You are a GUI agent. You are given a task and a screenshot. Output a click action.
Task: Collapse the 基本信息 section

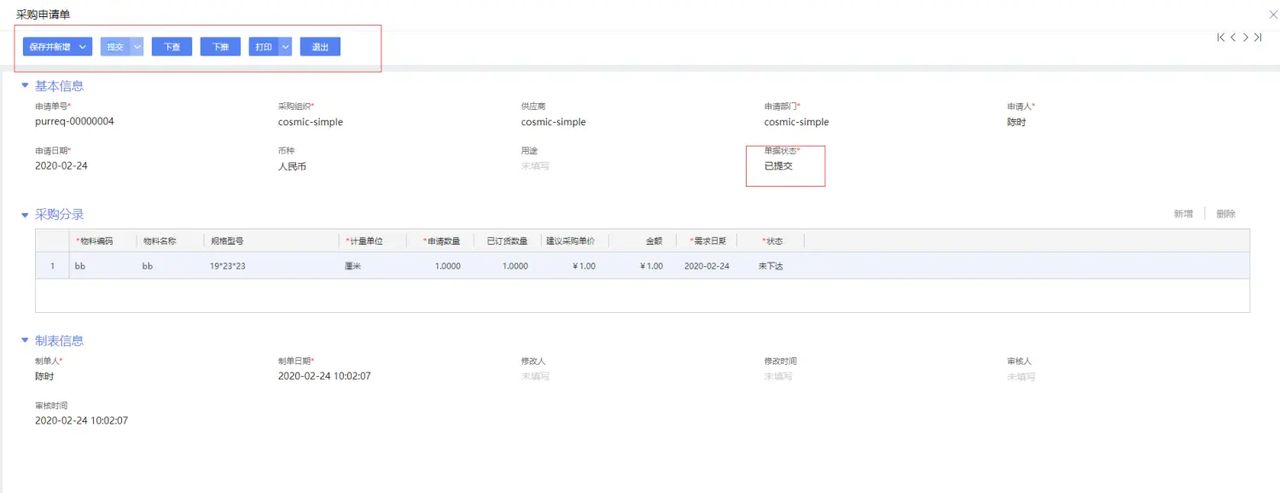pos(25,86)
